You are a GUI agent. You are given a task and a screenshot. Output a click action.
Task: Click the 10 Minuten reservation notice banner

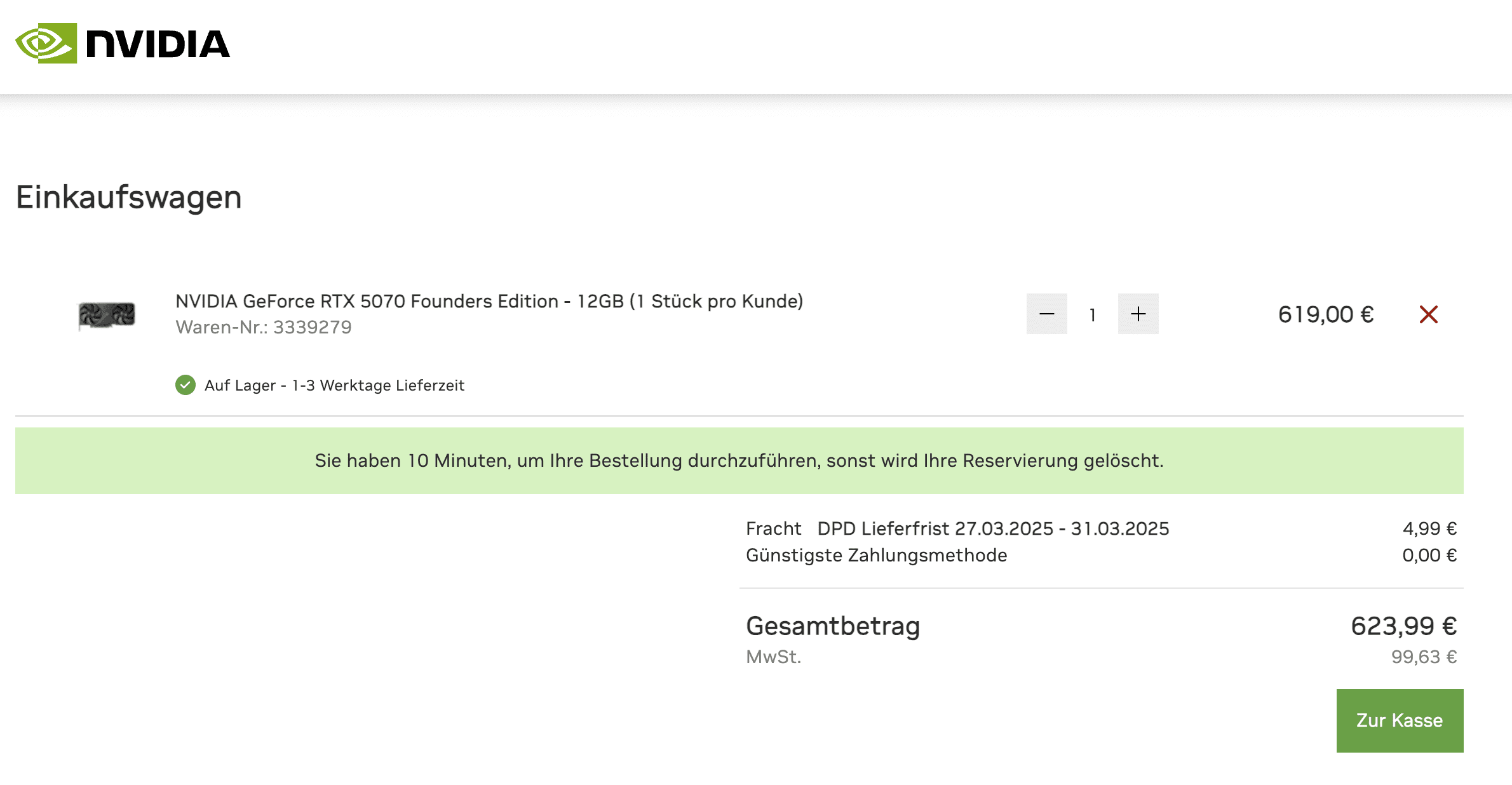[739, 460]
